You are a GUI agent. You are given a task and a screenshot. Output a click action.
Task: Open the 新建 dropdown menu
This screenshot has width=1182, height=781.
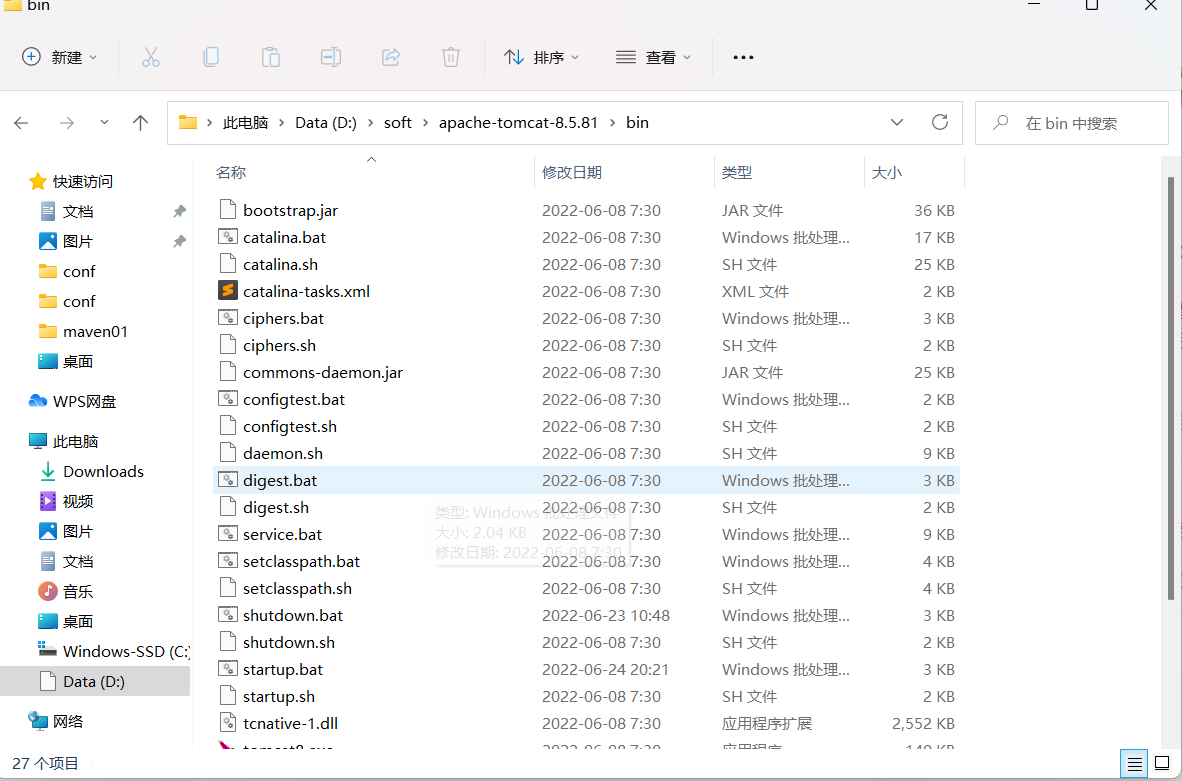(60, 57)
